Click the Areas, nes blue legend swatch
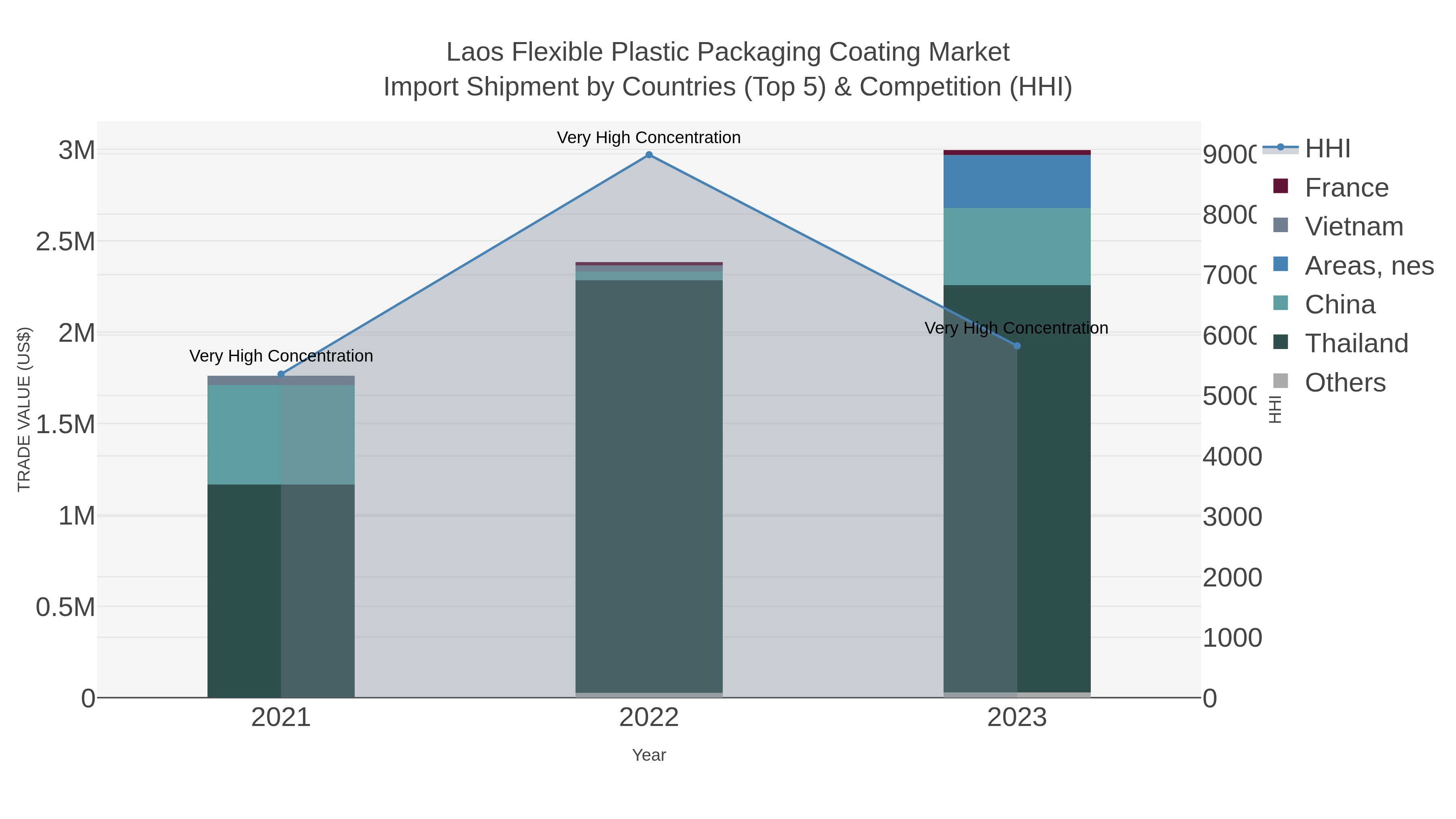This screenshot has height=819, width=1456. (x=1280, y=264)
